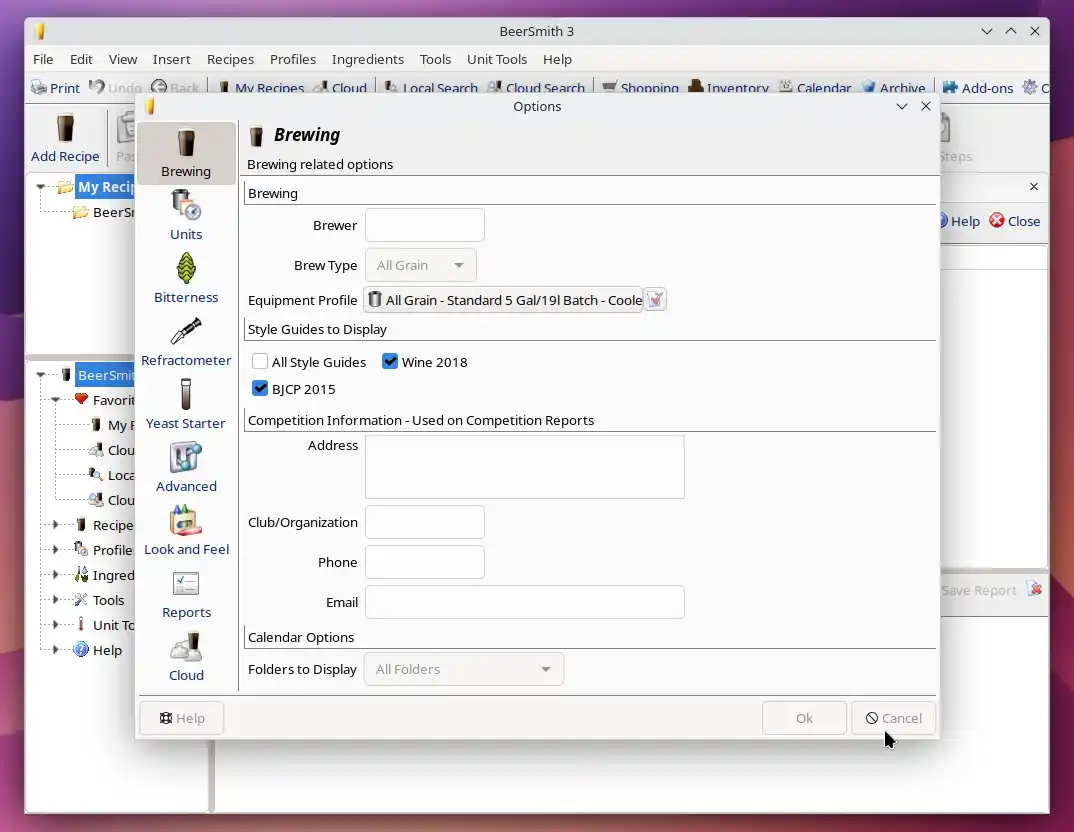The height and width of the screenshot is (832, 1074).
Task: Click the Address text area
Action: 525,467
